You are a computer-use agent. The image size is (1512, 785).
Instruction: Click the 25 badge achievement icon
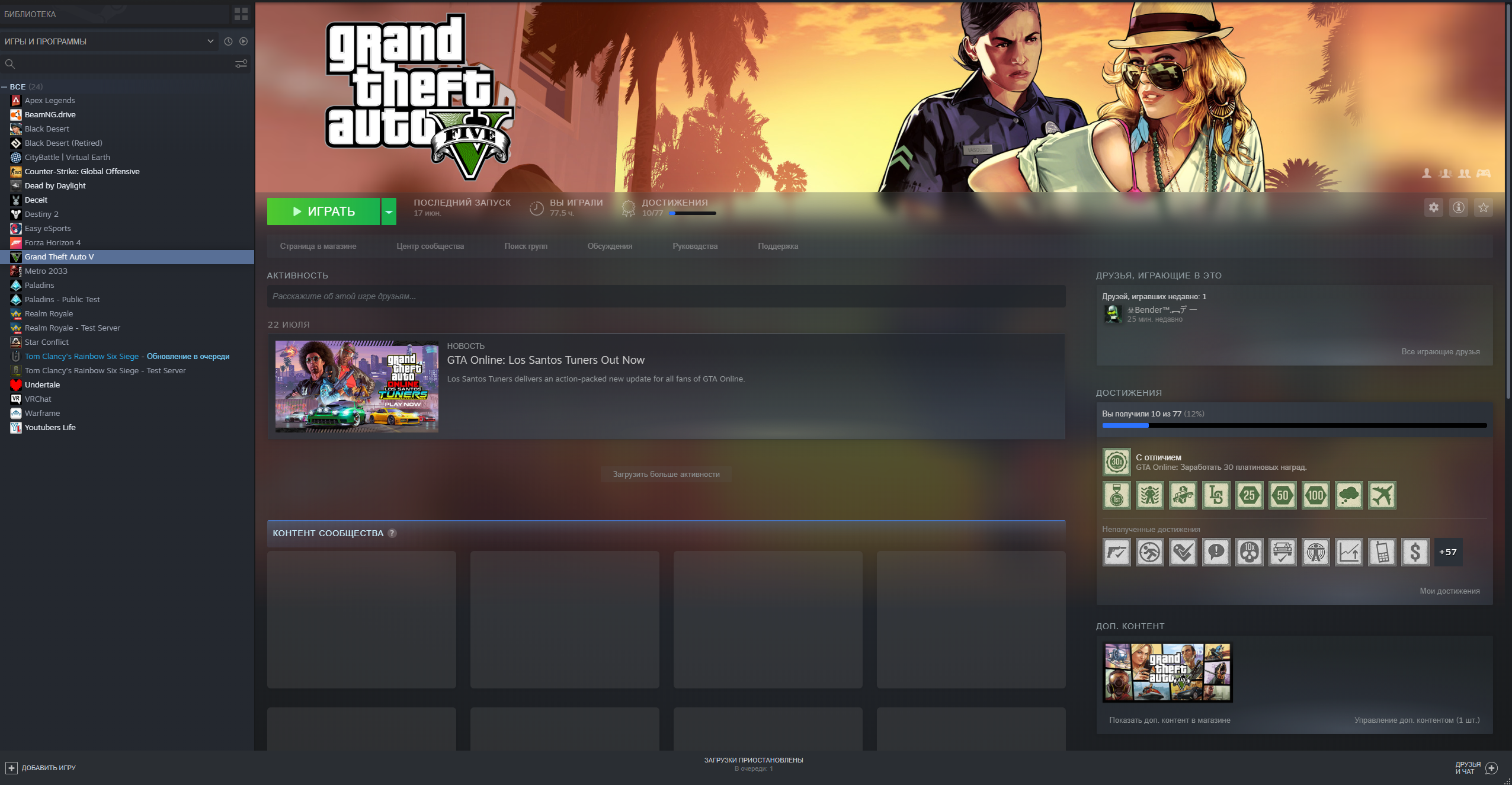click(x=1250, y=495)
